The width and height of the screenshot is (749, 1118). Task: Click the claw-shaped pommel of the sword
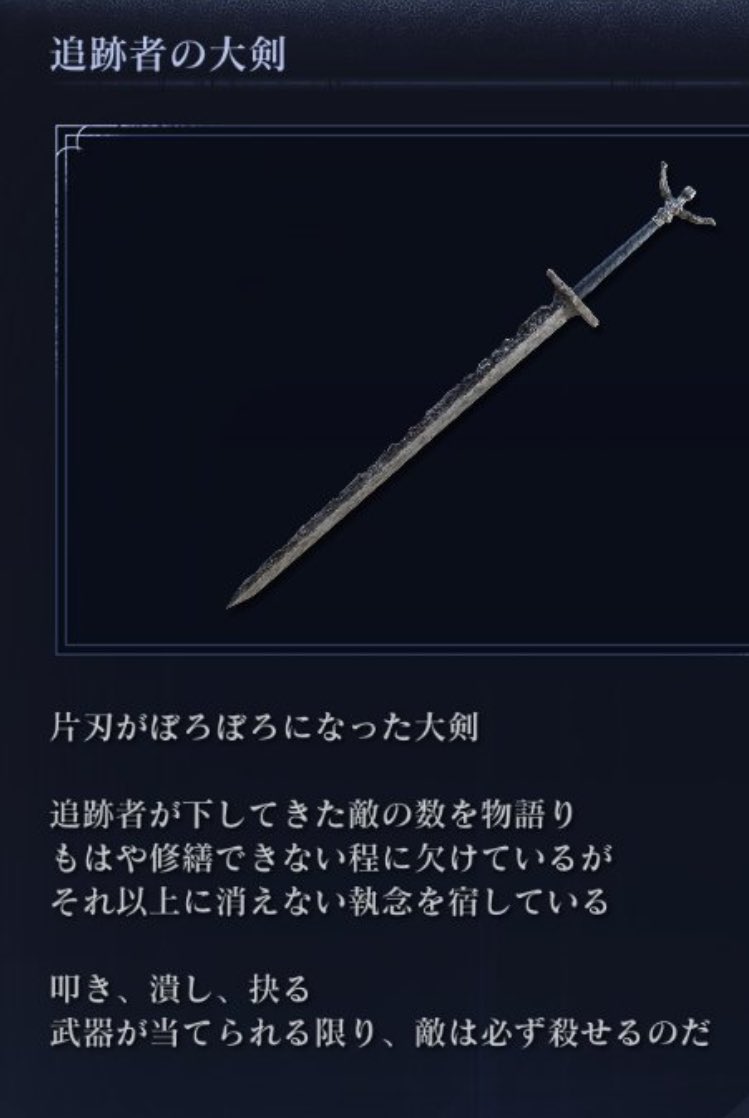683,200
